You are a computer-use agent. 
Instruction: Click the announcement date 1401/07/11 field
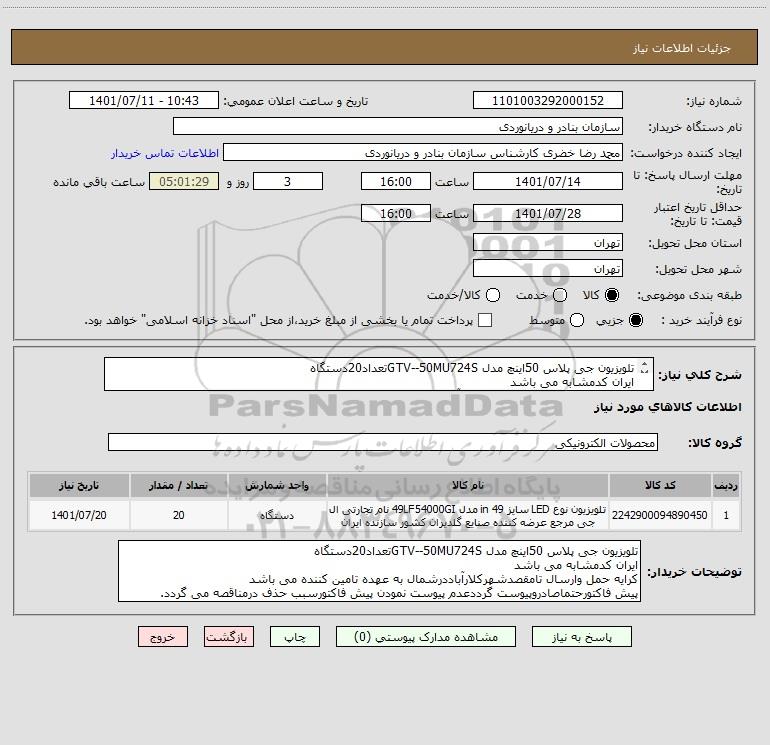point(144,100)
